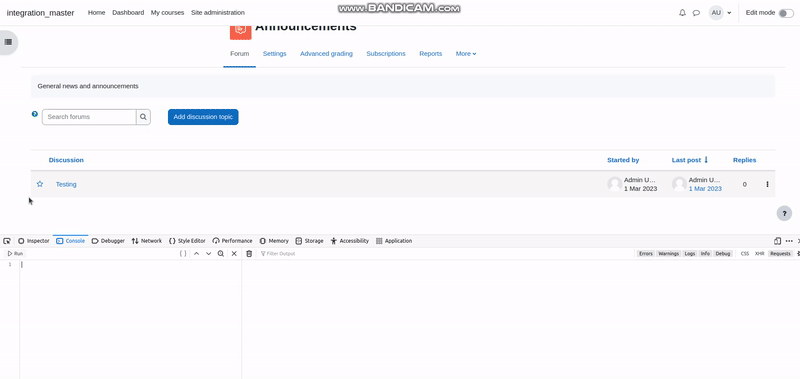Image resolution: width=800 pixels, height=379 pixels.
Task: Open the Subscriptions tab
Action: [x=386, y=54]
